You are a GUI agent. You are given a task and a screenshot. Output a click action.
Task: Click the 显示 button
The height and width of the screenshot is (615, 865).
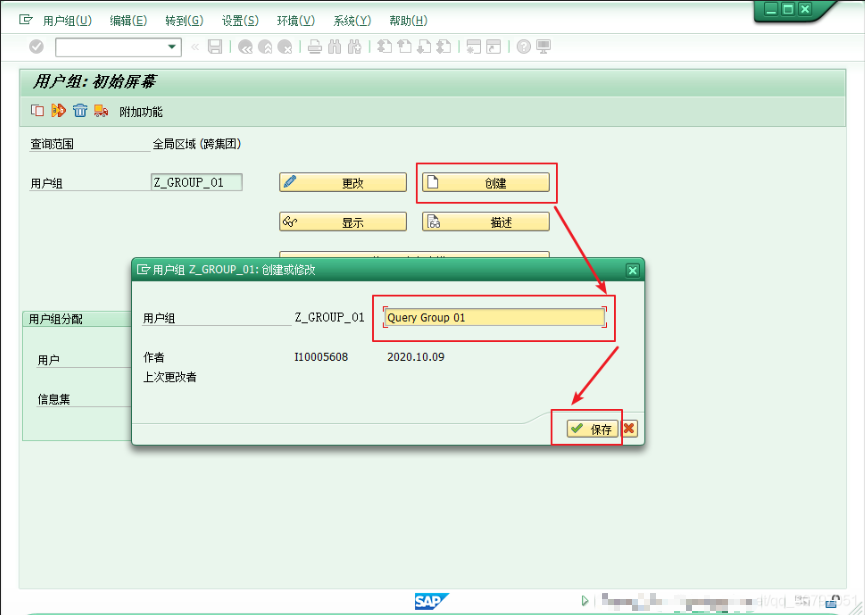[x=343, y=222]
